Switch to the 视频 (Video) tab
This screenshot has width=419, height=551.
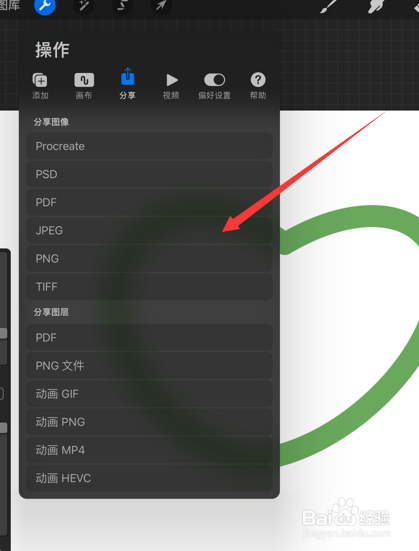pyautogui.click(x=171, y=86)
